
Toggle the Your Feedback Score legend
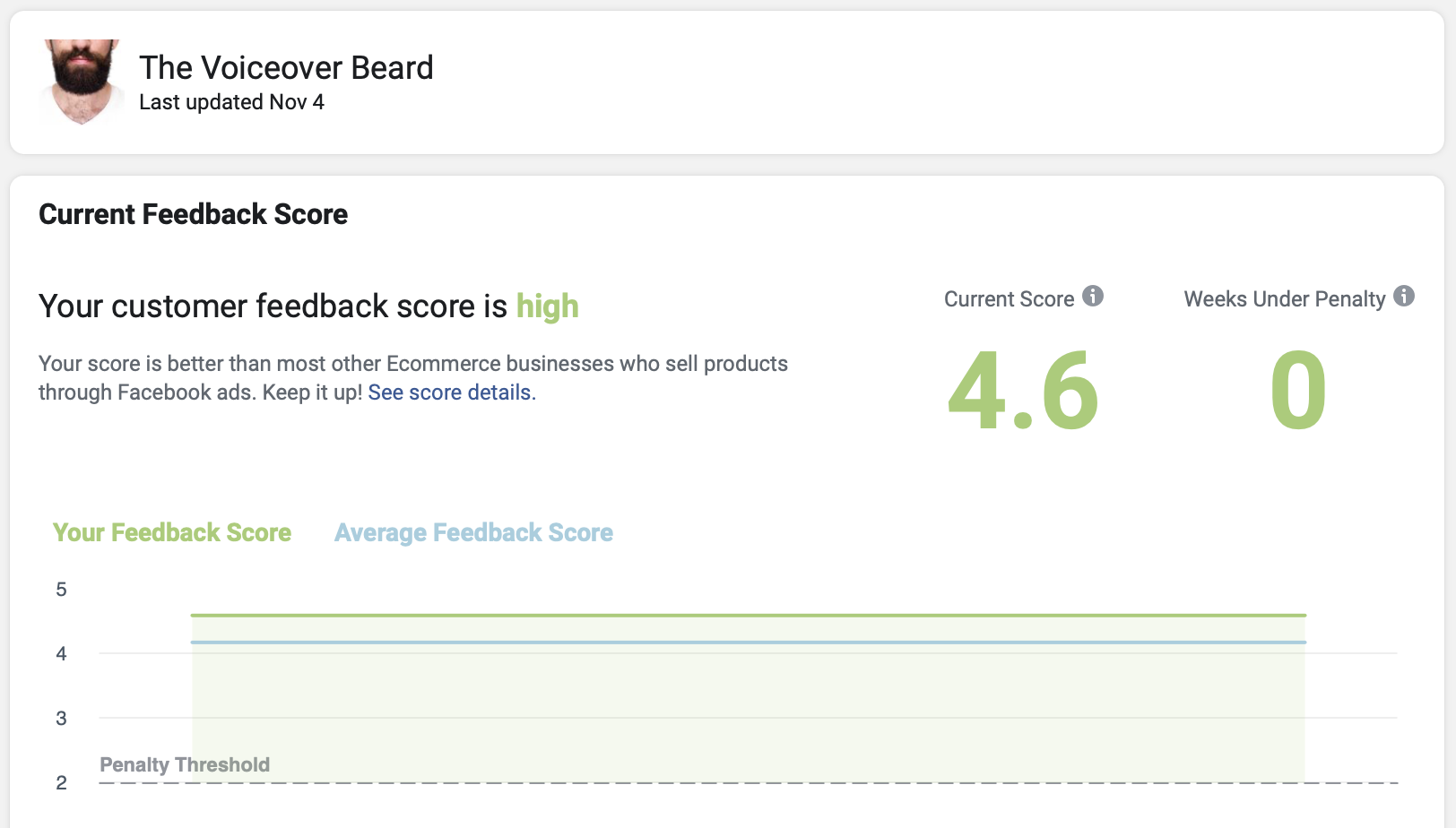[172, 532]
